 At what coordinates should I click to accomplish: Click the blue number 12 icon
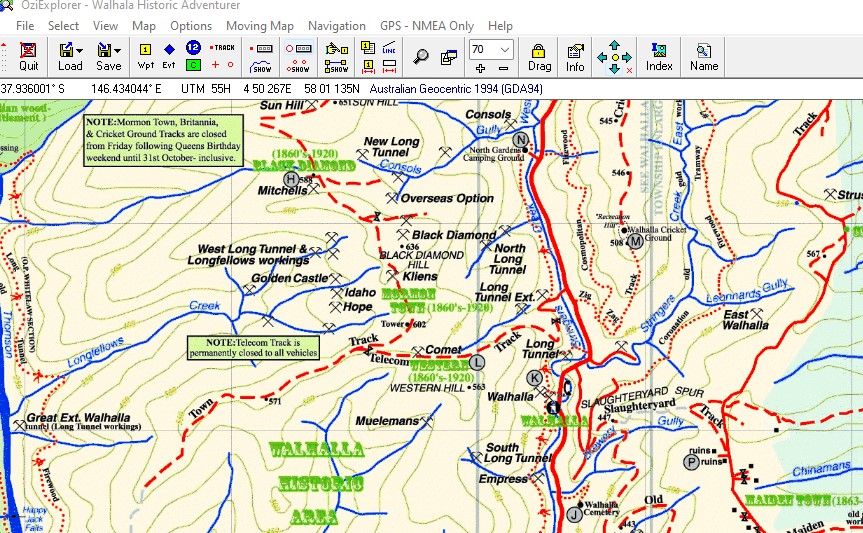point(193,47)
